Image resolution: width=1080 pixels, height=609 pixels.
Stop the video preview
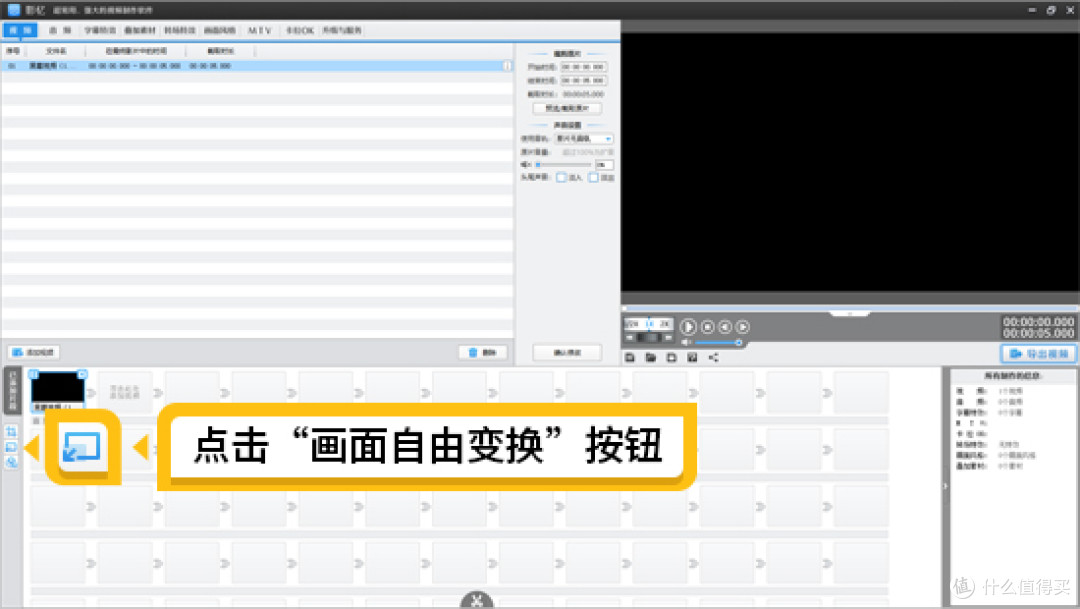click(707, 327)
